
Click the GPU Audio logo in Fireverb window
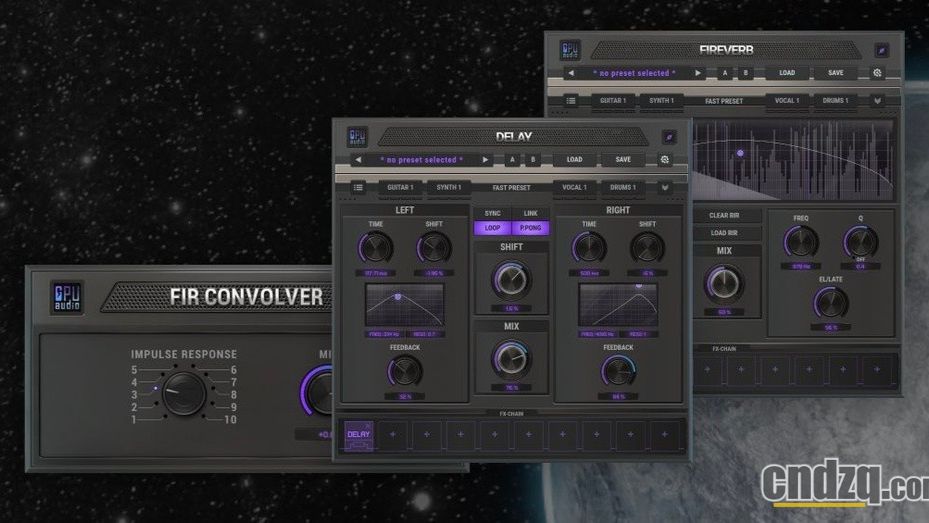(x=571, y=50)
